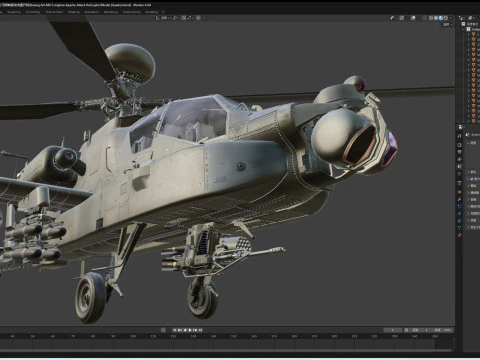The height and width of the screenshot is (360, 480).
Task: Open the Render properties tab
Action: (459, 145)
